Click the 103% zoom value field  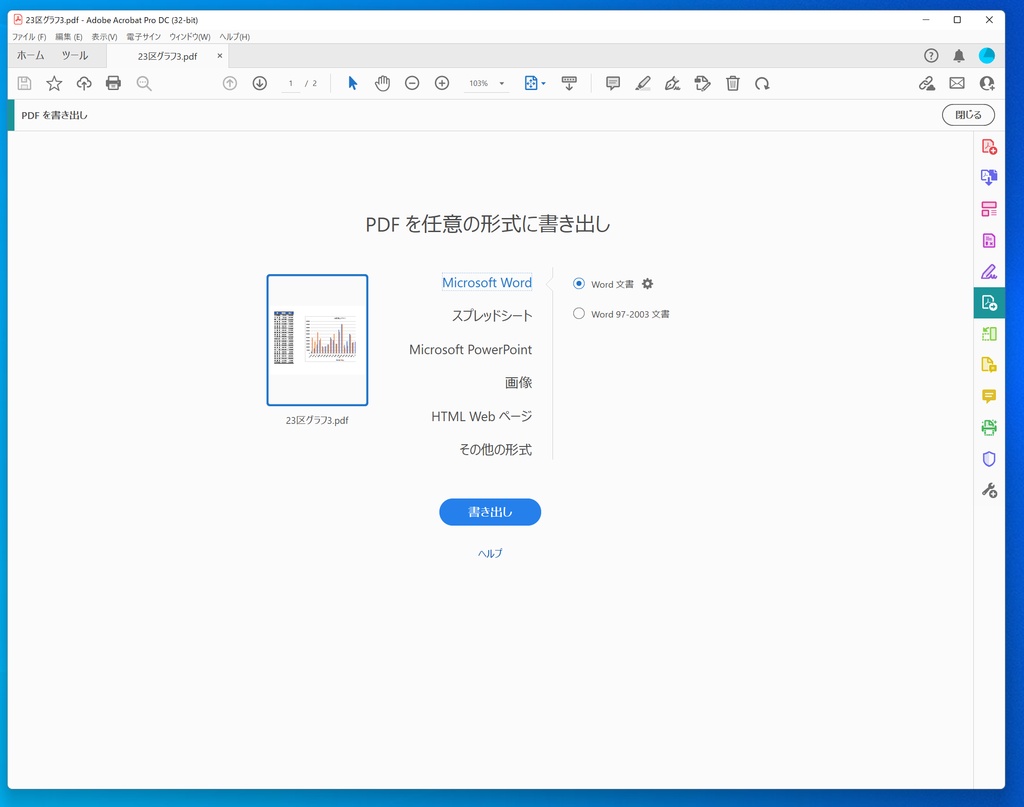pyautogui.click(x=479, y=84)
